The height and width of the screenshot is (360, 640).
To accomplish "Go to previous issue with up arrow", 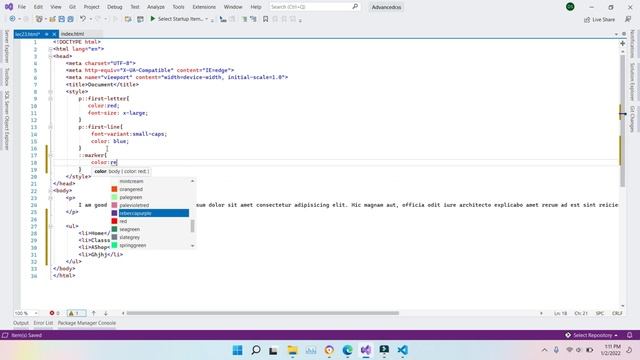I will (x=93, y=313).
